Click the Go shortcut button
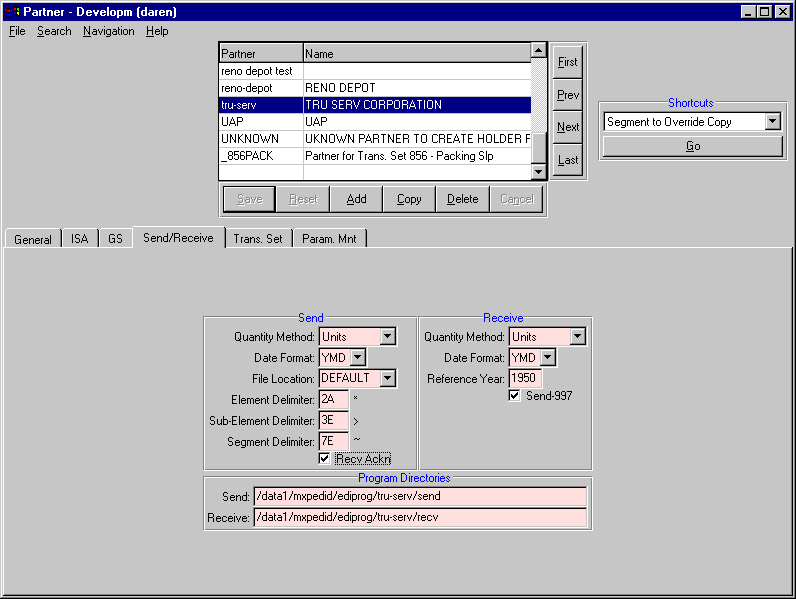The height and width of the screenshot is (599, 796). [692, 146]
